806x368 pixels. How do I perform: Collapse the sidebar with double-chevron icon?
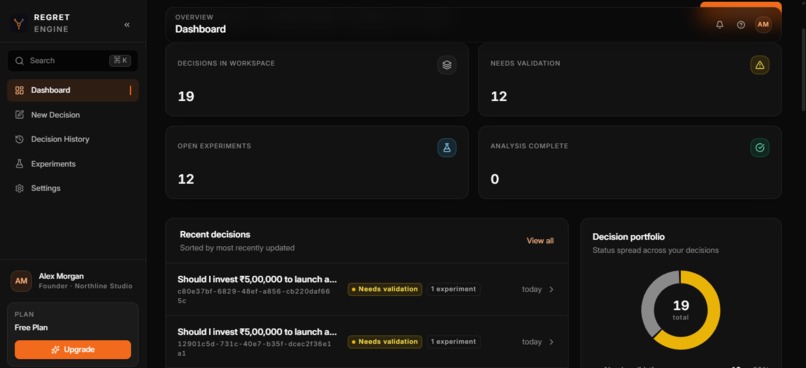[x=127, y=25]
